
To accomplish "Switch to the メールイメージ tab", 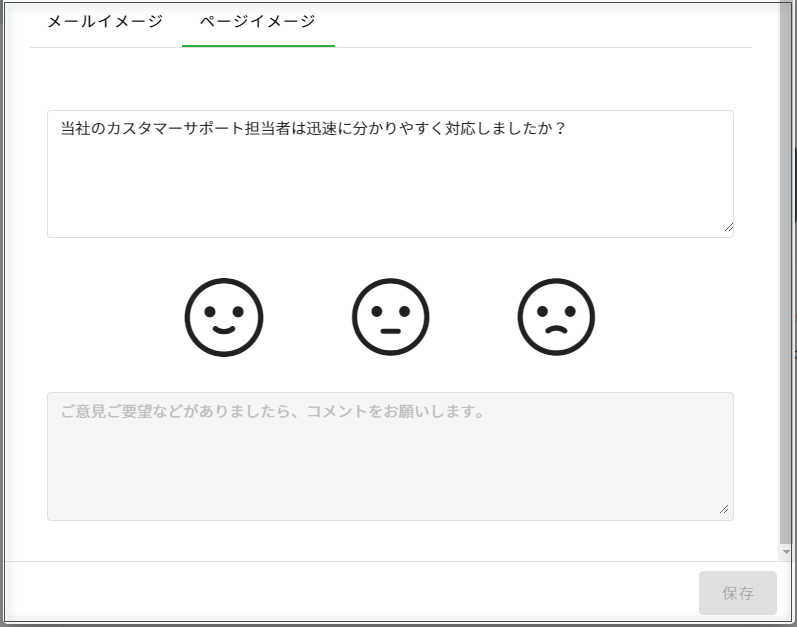I will point(105,22).
